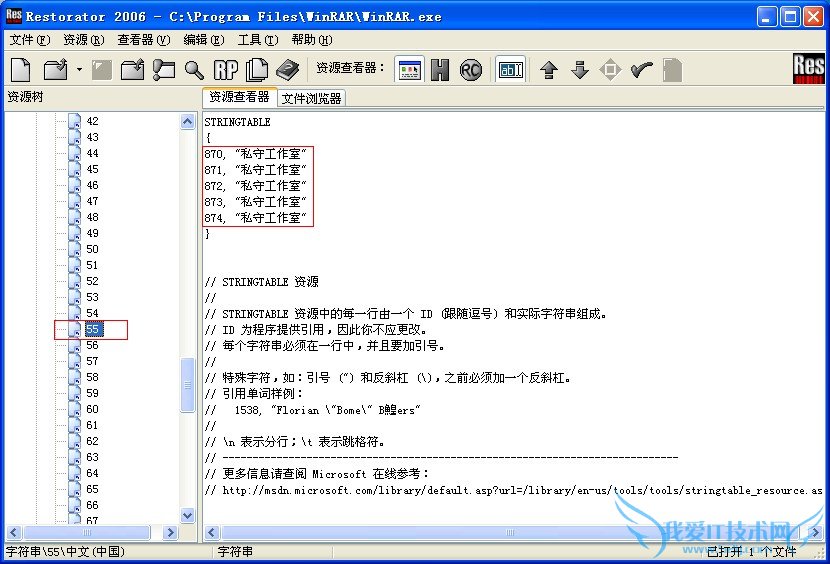This screenshot has height=564, width=830.
Task: Maximize the Restorator 2006 window
Action: 790,16
